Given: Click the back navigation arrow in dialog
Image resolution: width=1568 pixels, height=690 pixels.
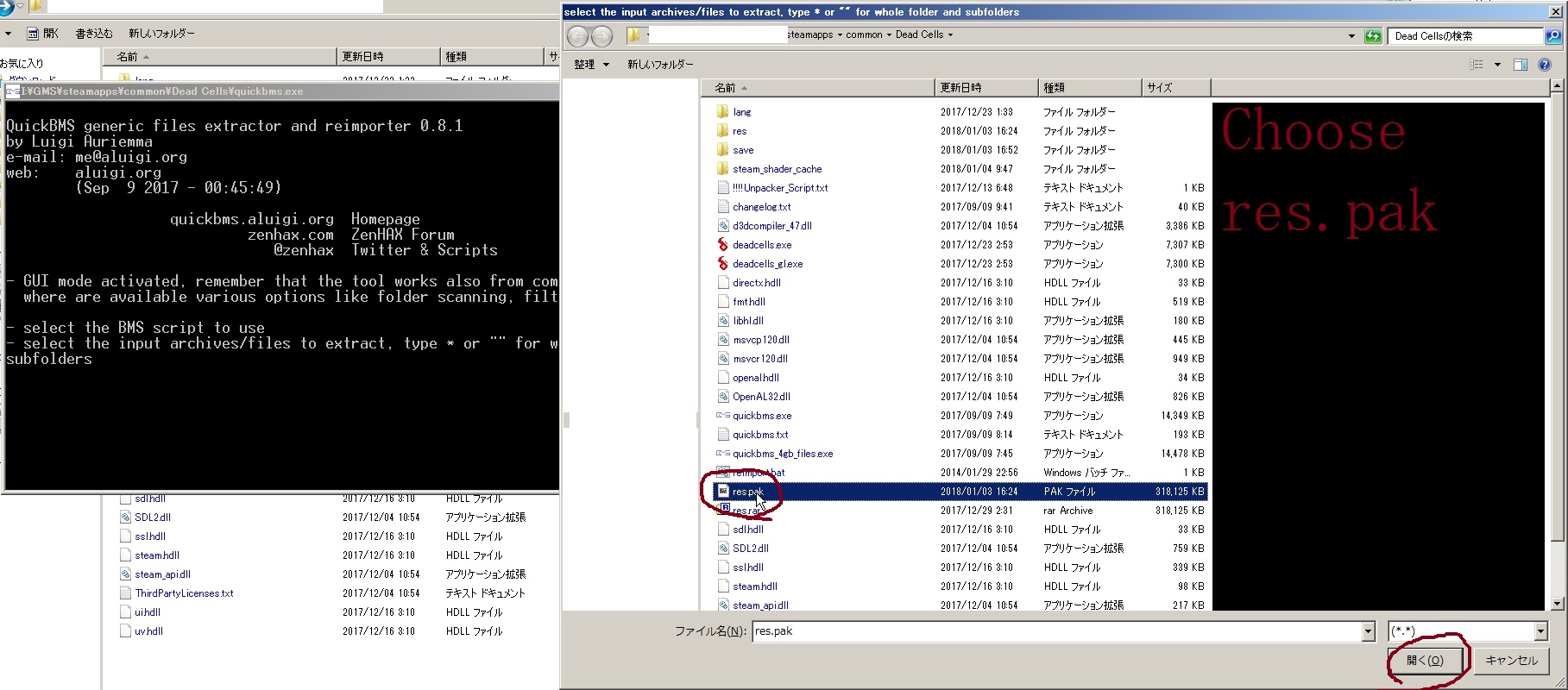Looking at the screenshot, I should (x=577, y=35).
